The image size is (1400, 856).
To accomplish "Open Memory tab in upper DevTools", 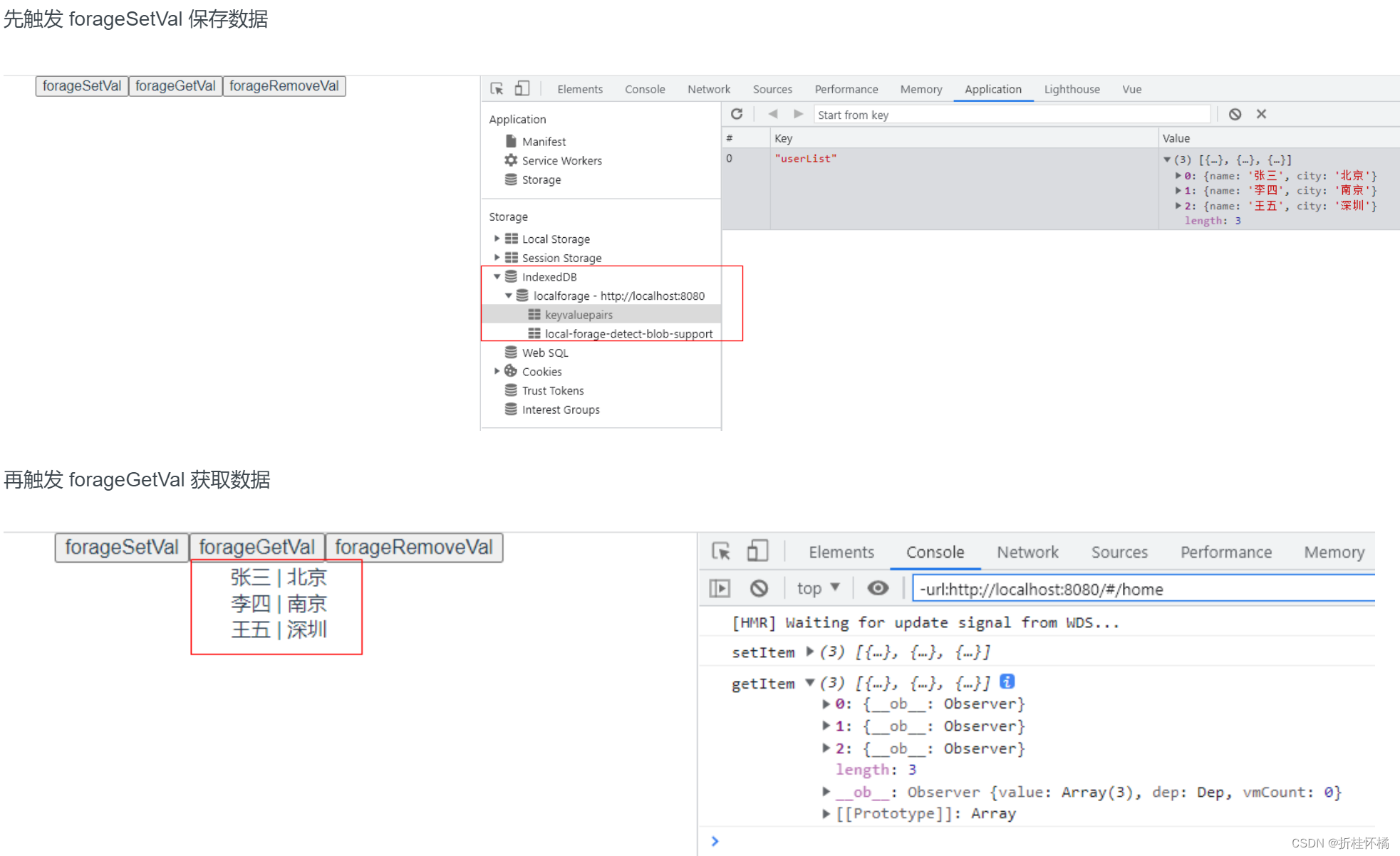I will [921, 89].
